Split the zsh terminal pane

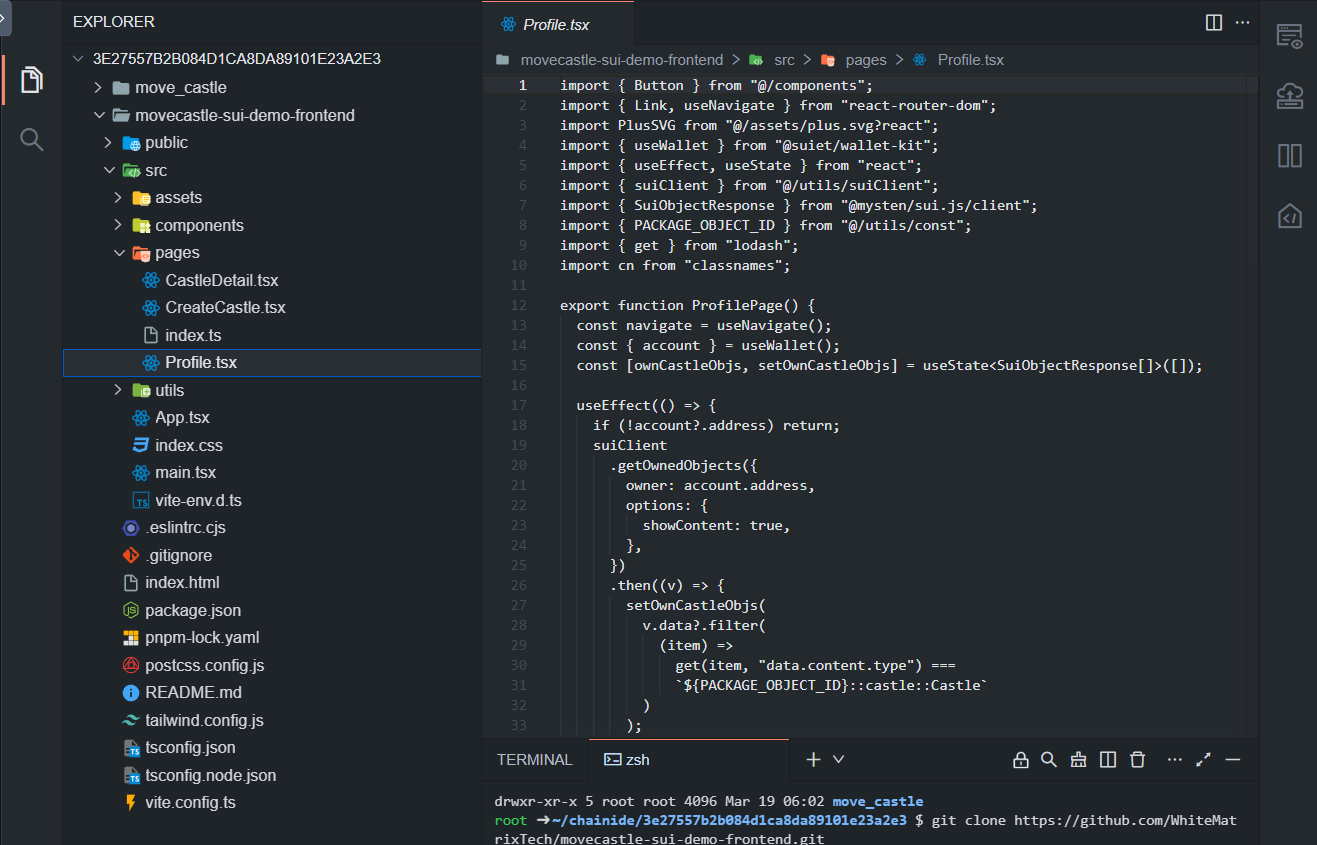1108,760
